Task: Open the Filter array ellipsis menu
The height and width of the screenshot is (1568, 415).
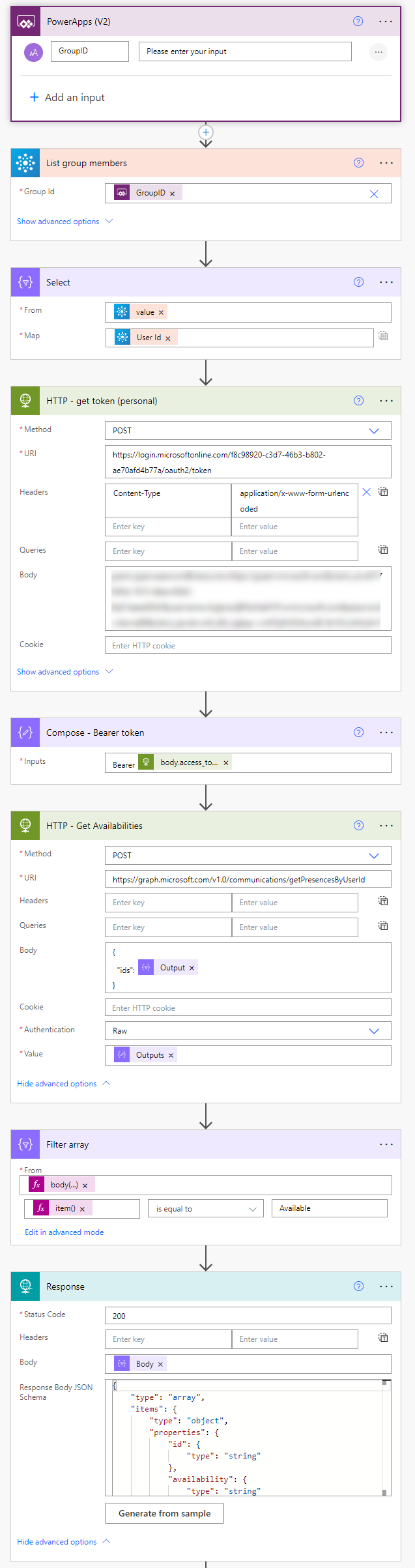Action: click(x=386, y=1144)
